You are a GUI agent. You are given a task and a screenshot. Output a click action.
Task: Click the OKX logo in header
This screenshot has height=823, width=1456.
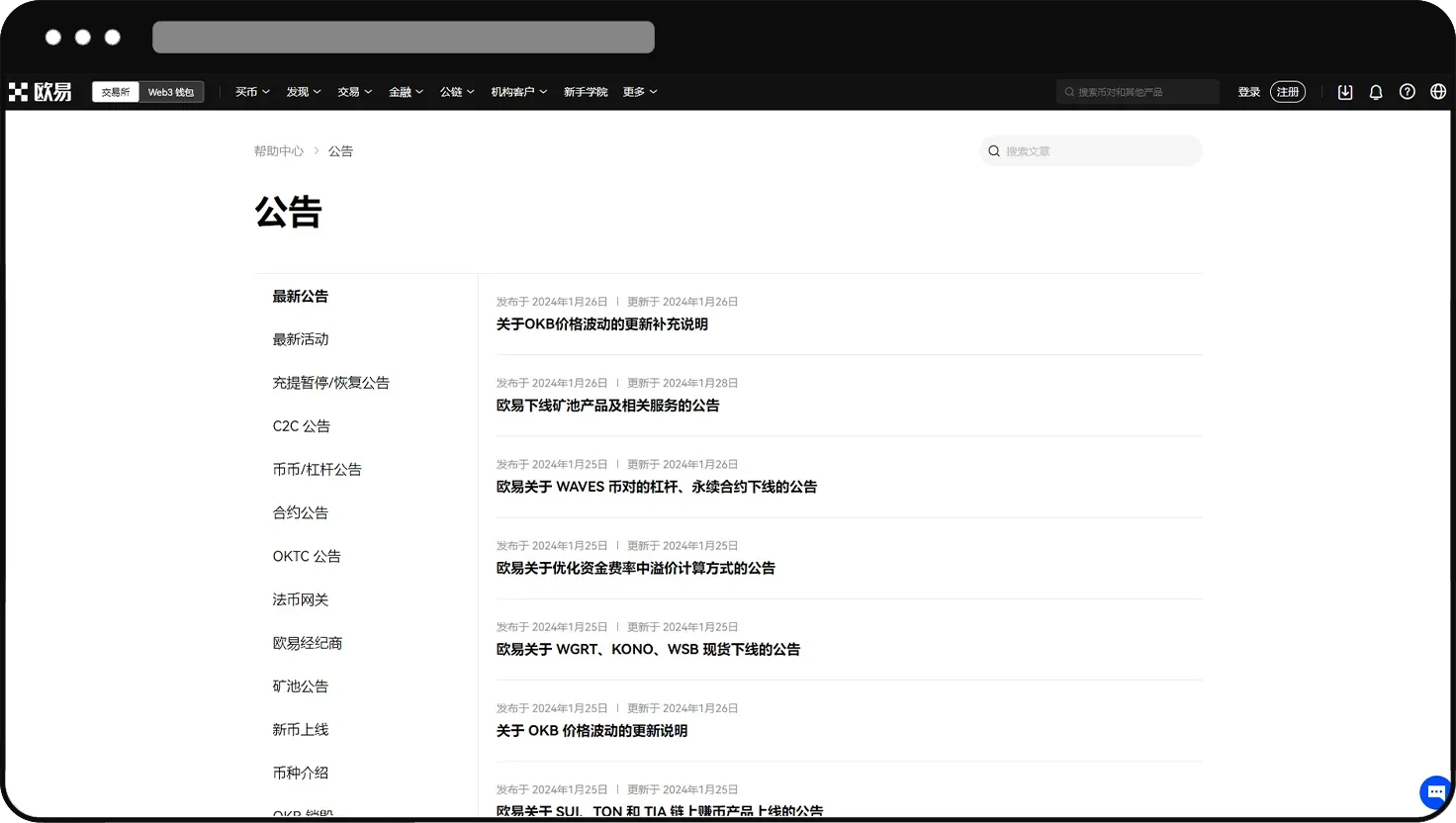[x=41, y=92]
